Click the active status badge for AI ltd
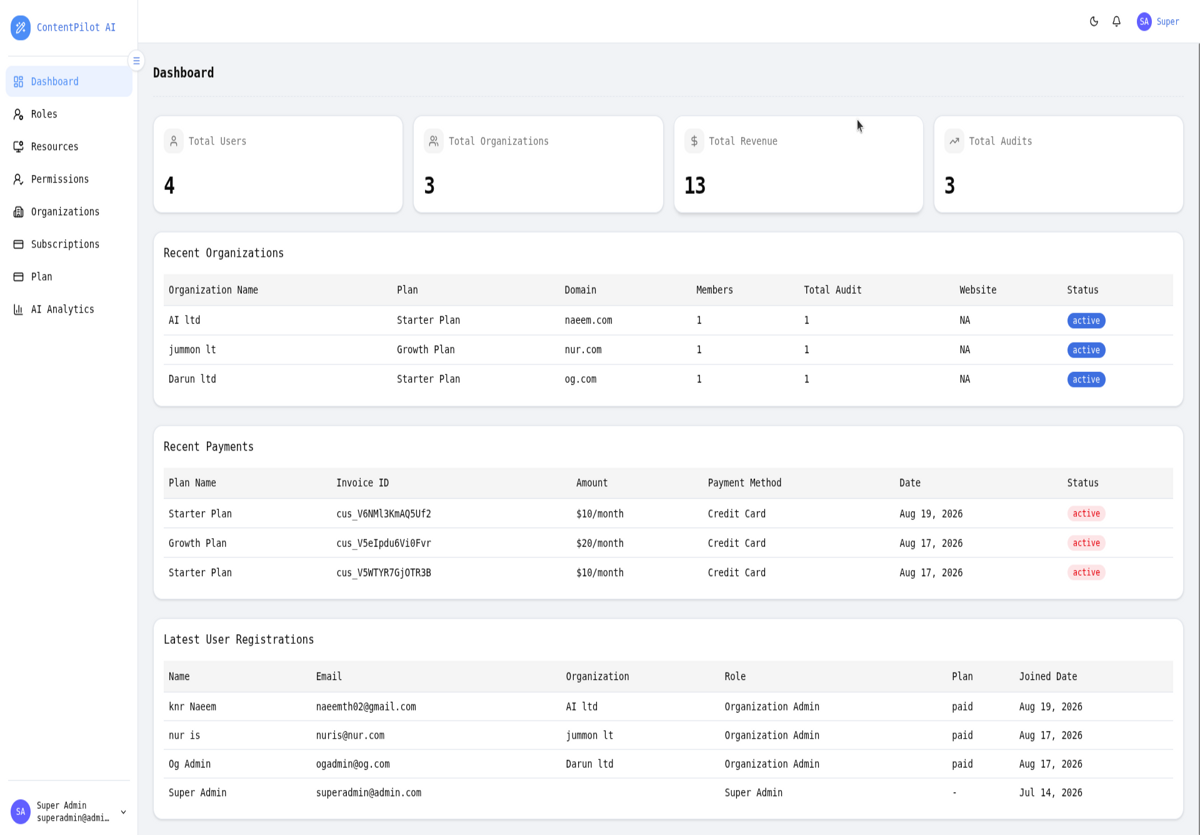The image size is (1200, 835). [x=1086, y=321]
